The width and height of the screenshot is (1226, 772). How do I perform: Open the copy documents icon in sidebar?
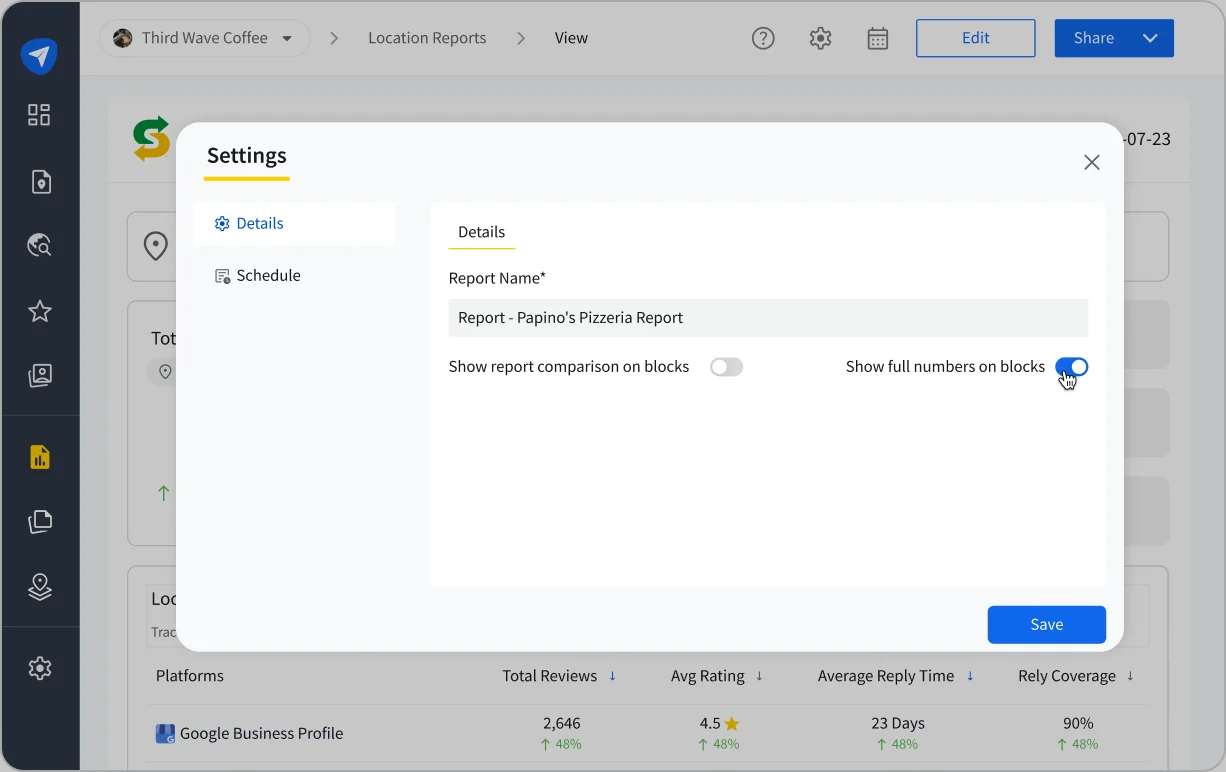click(39, 521)
